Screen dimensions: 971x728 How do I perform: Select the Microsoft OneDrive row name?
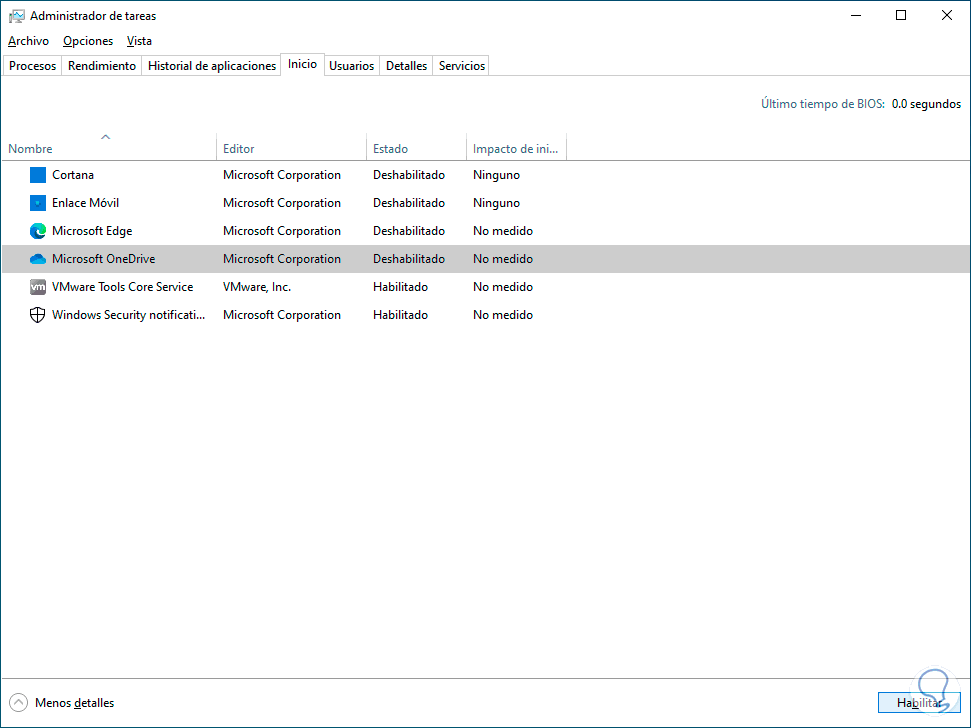103,259
